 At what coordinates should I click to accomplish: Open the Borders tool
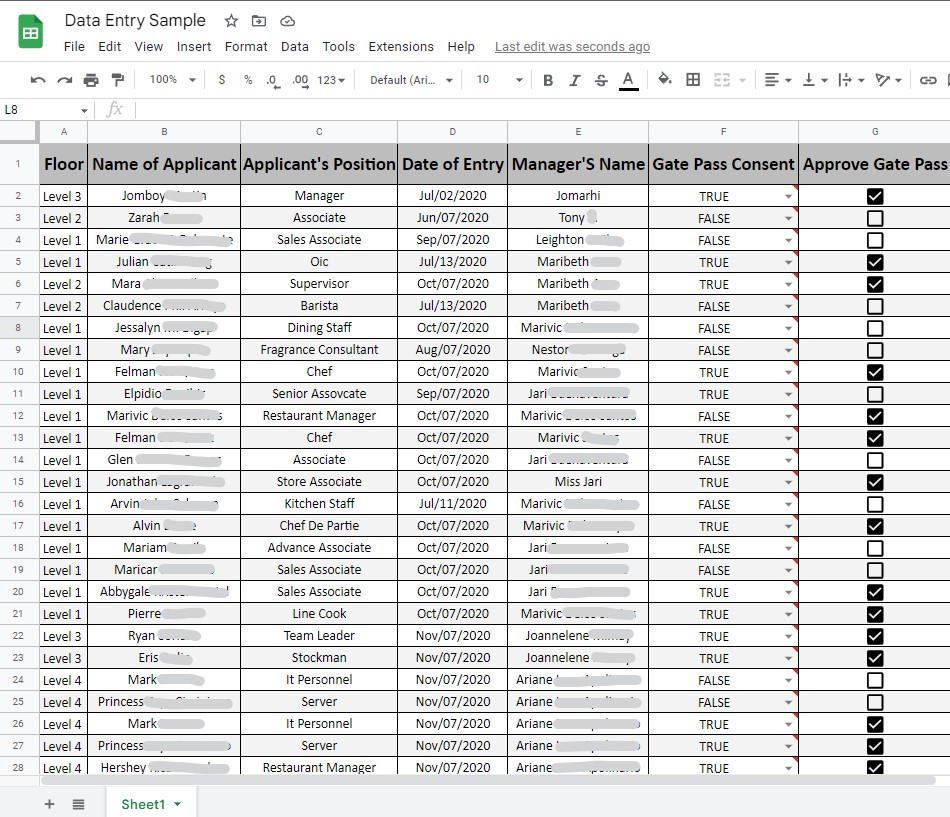pyautogui.click(x=693, y=79)
